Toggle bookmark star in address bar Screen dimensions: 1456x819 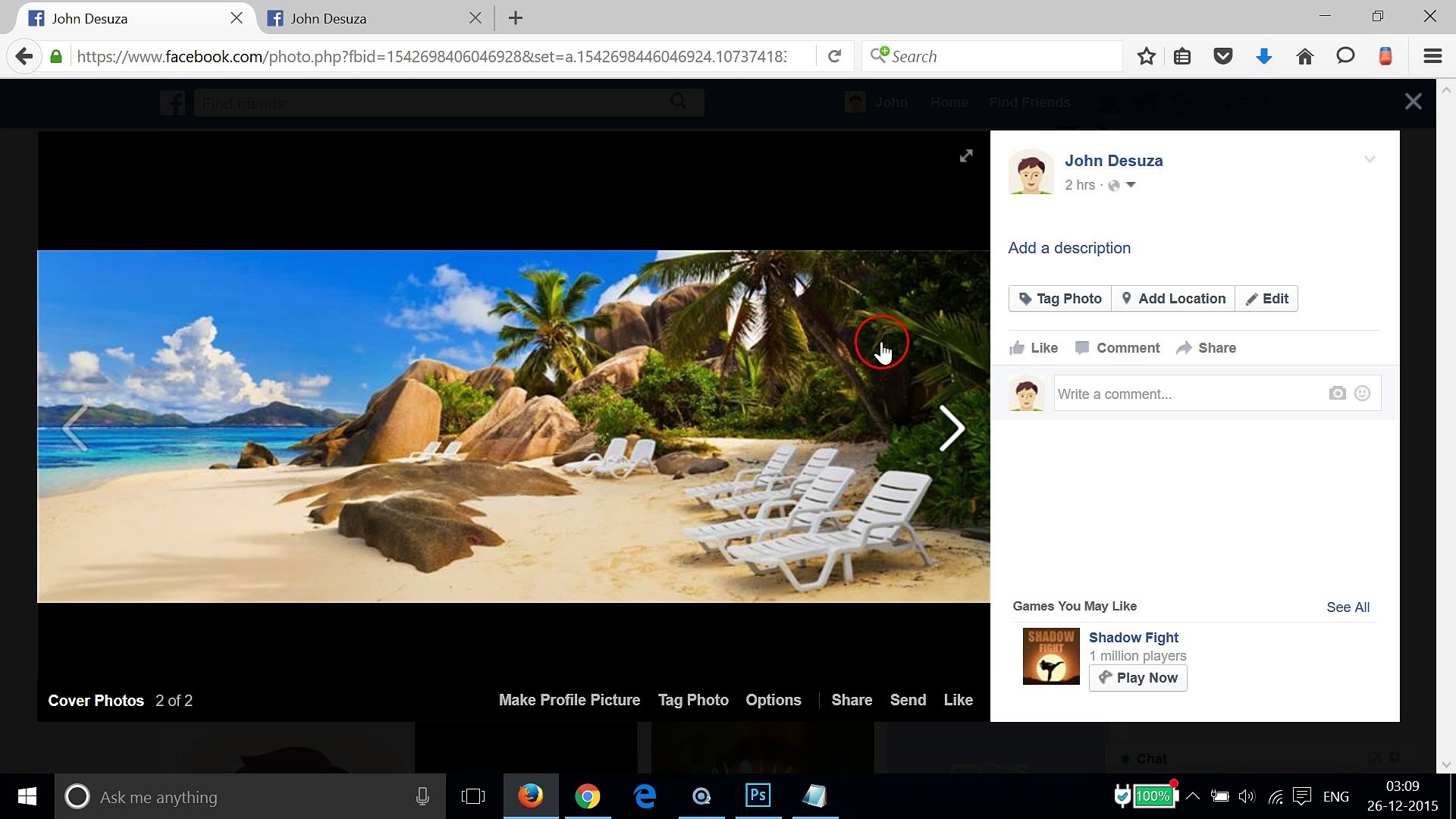coord(1146,55)
